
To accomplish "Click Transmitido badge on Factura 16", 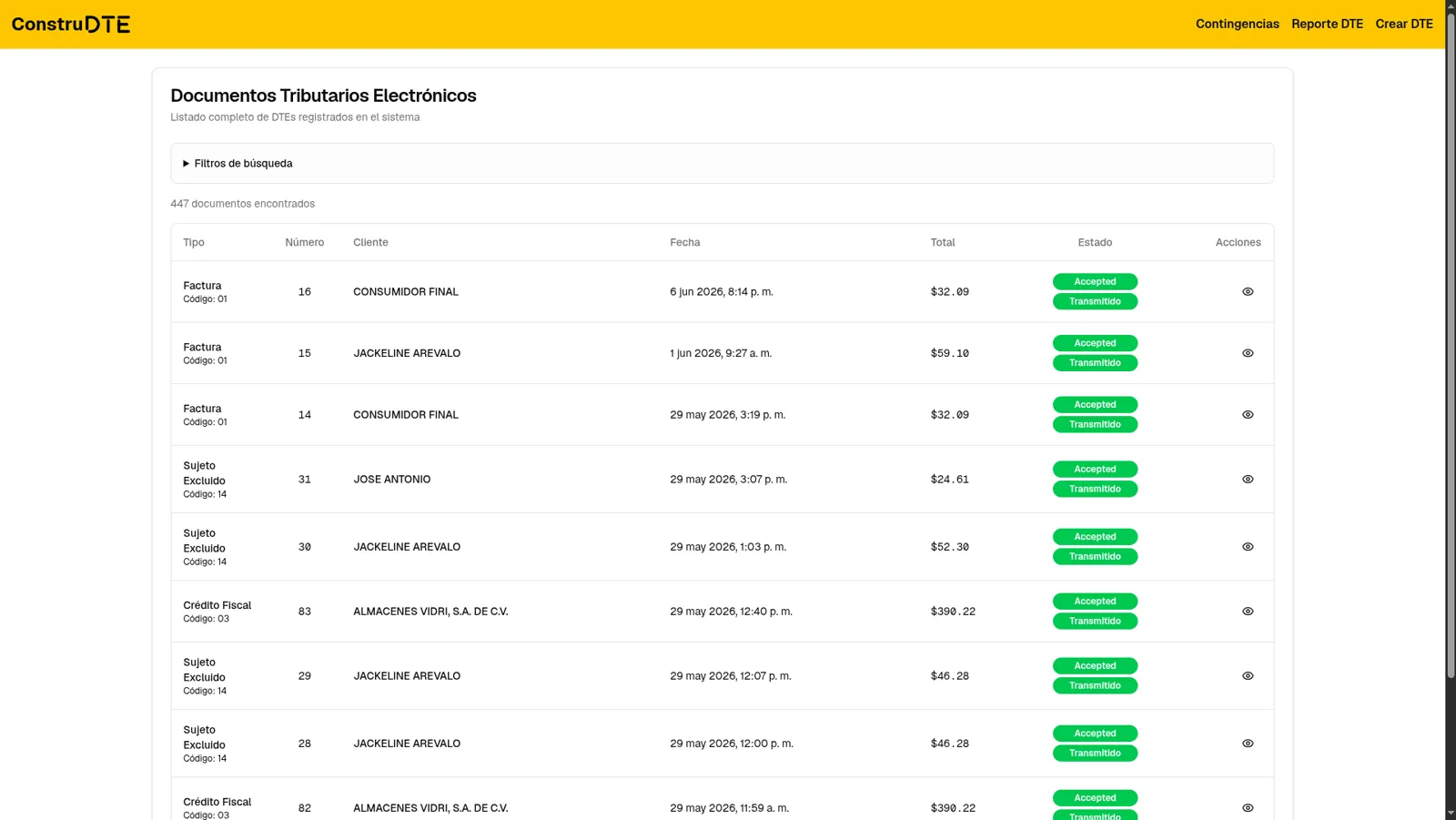I will pos(1095,301).
